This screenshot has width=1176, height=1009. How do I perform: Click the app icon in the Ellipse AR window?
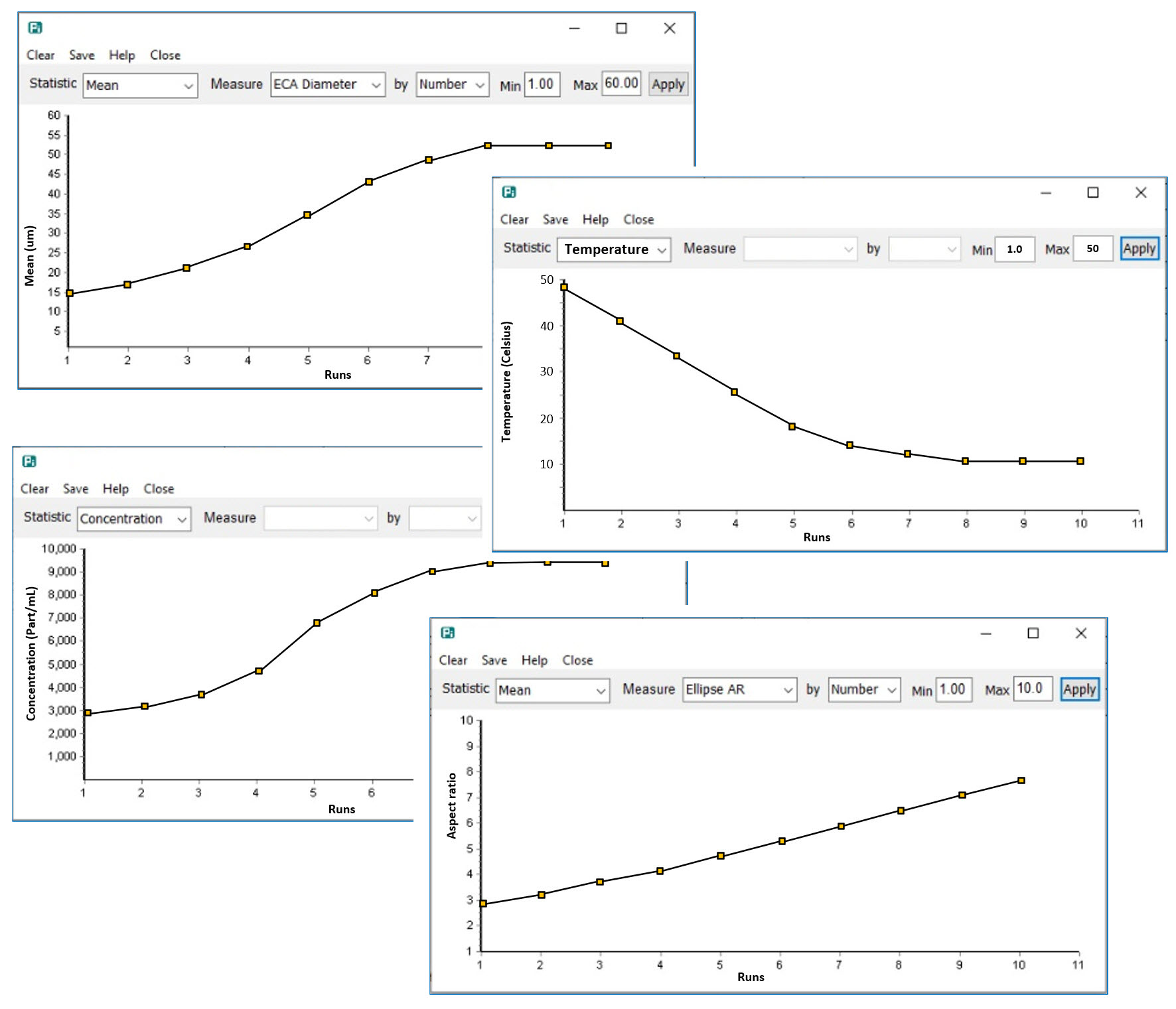tap(448, 633)
